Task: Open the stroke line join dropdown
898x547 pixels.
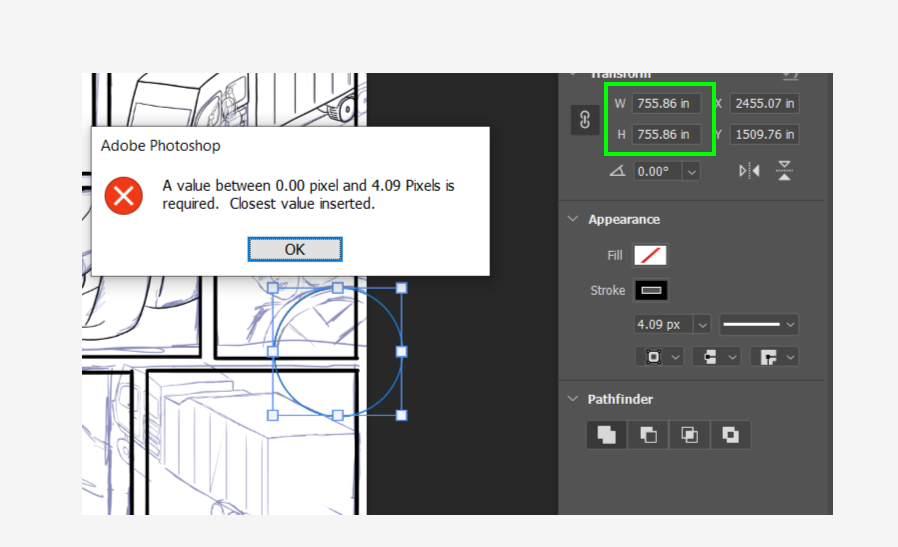Action: pyautogui.click(x=775, y=357)
